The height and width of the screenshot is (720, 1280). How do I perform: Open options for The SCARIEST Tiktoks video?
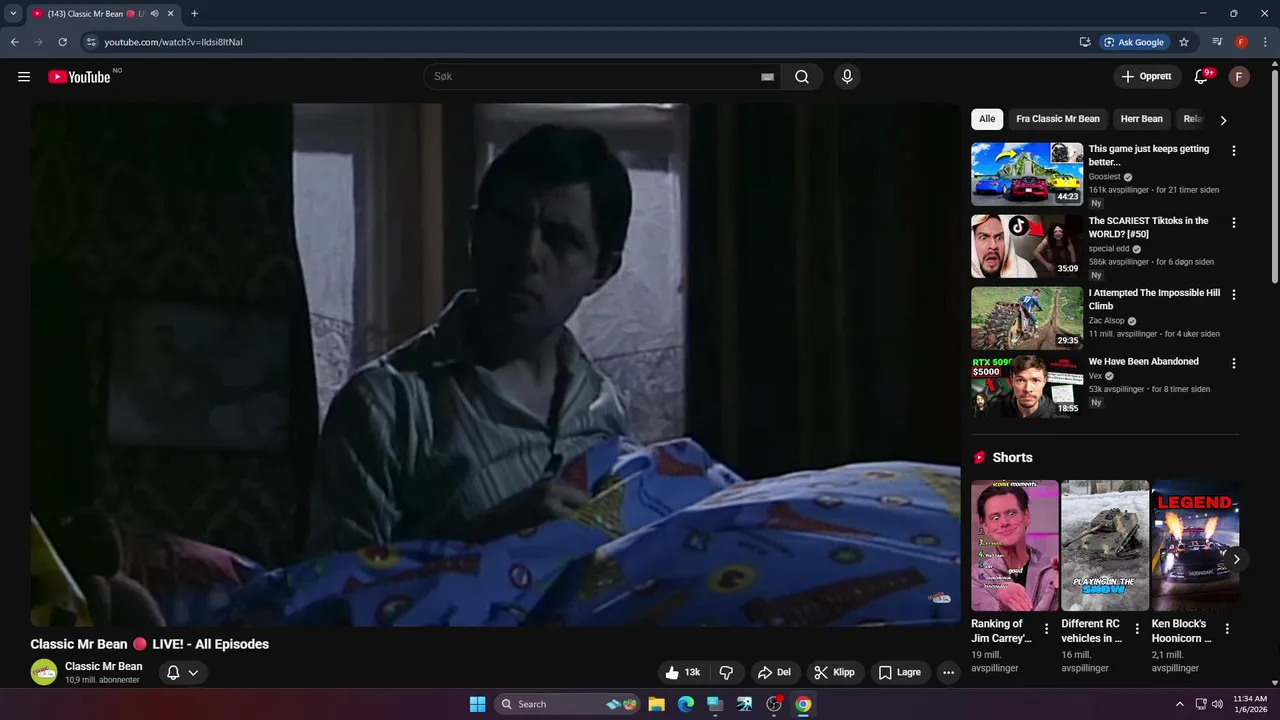coord(1233,223)
